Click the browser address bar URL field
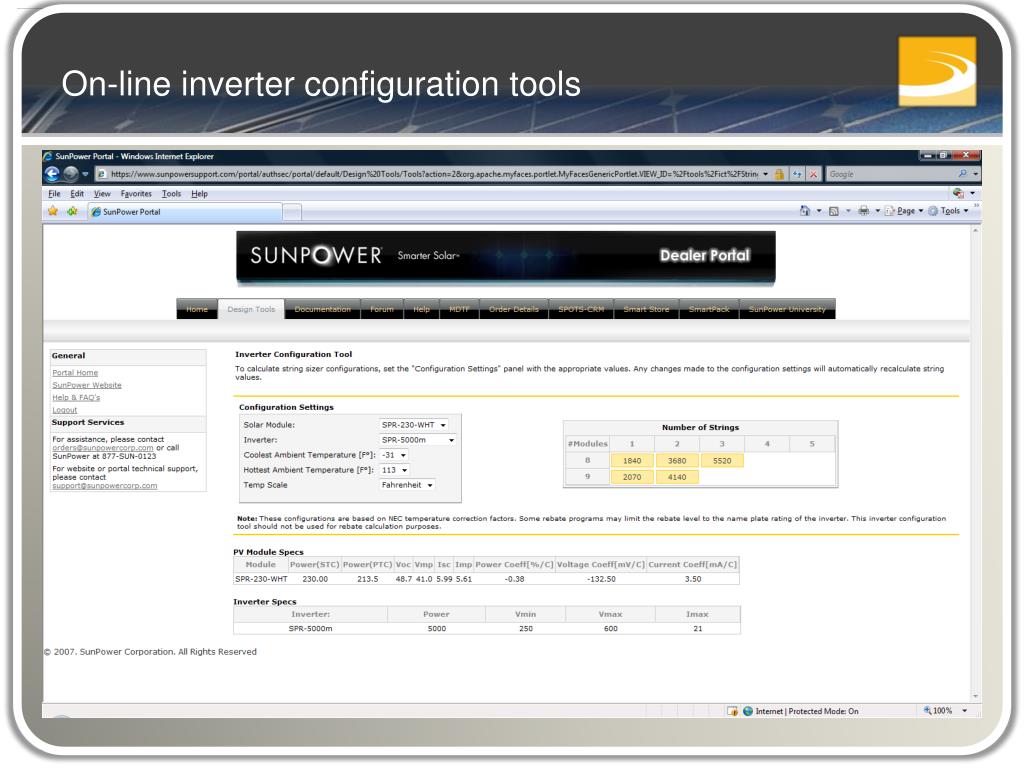Image resolution: width=1024 pixels, height=768 pixels. click(434, 174)
